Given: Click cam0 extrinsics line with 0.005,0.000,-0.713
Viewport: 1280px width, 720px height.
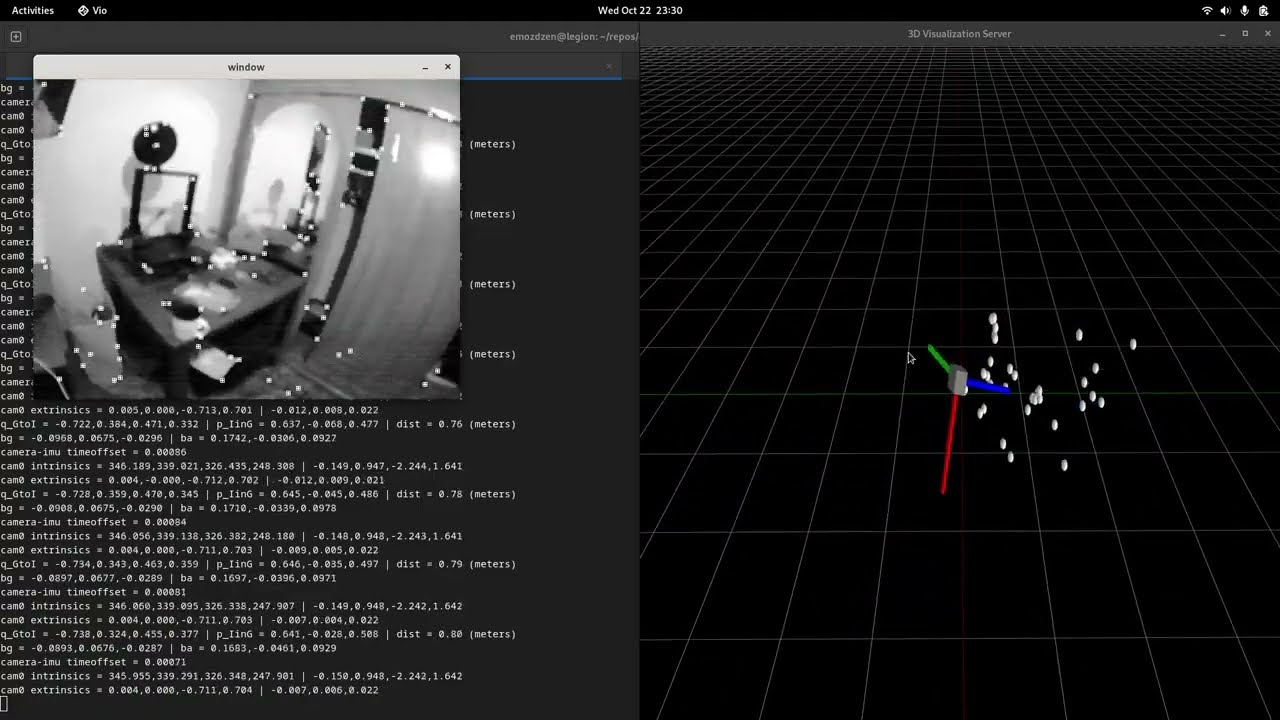Looking at the screenshot, I should point(189,410).
